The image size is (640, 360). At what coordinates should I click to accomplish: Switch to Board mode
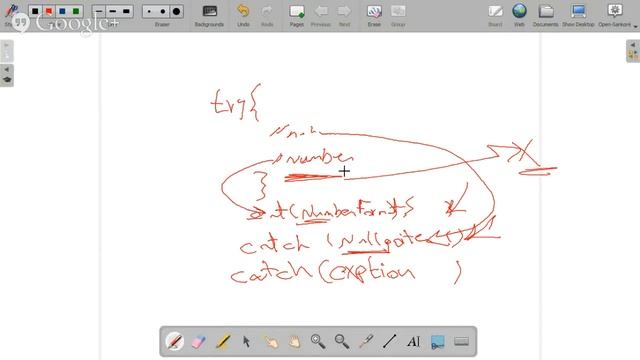pyautogui.click(x=495, y=15)
